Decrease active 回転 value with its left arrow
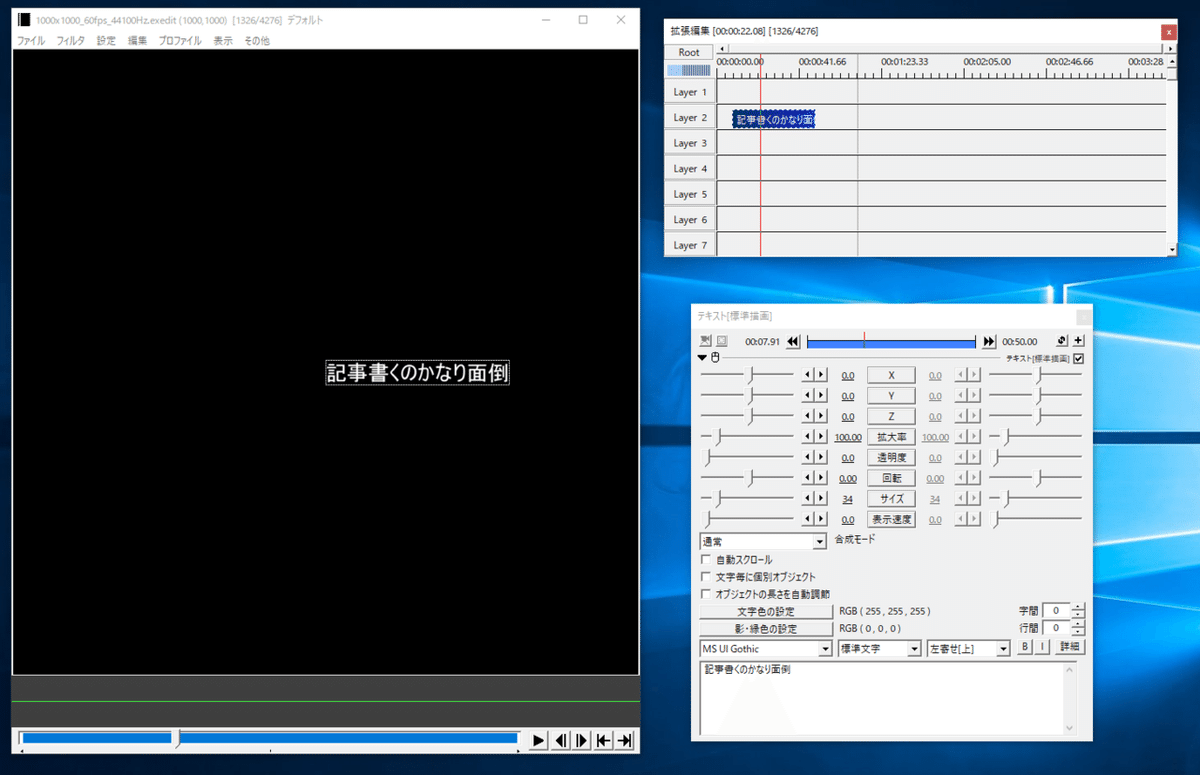 tap(808, 478)
